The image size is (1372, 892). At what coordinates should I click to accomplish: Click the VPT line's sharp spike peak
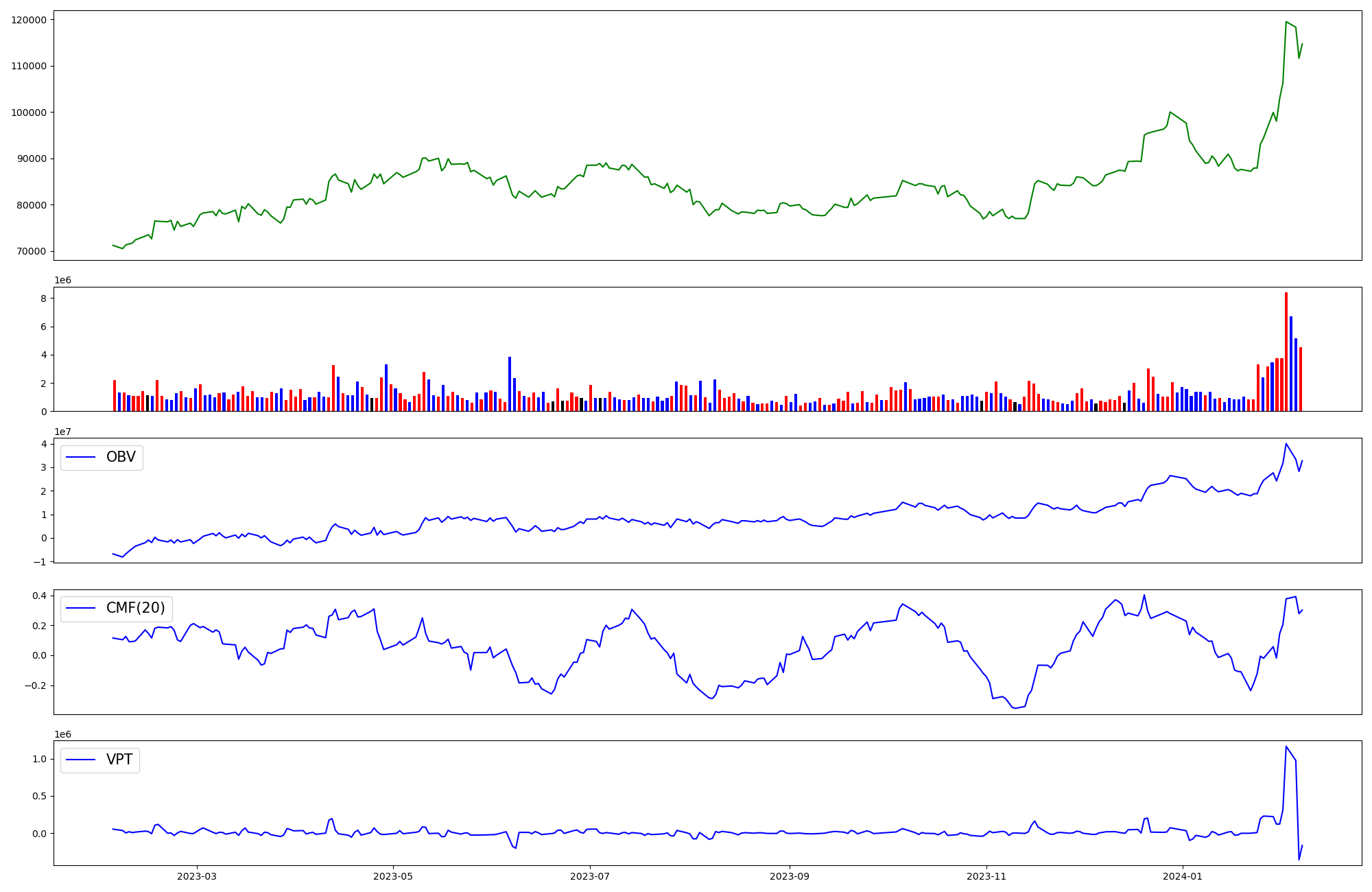click(1286, 747)
